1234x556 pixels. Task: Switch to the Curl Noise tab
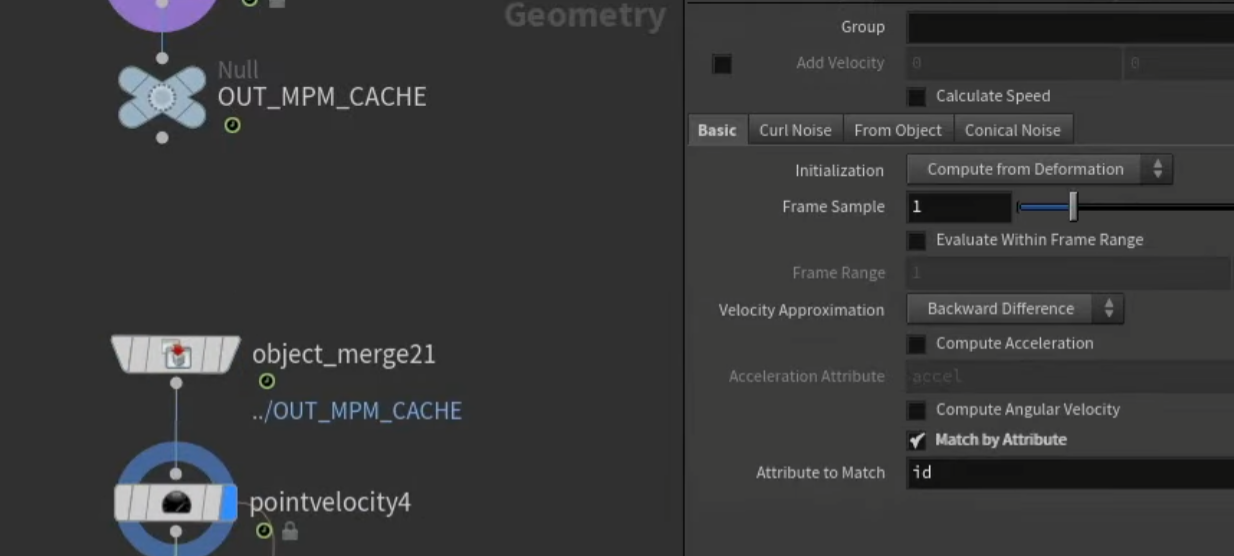click(x=795, y=130)
